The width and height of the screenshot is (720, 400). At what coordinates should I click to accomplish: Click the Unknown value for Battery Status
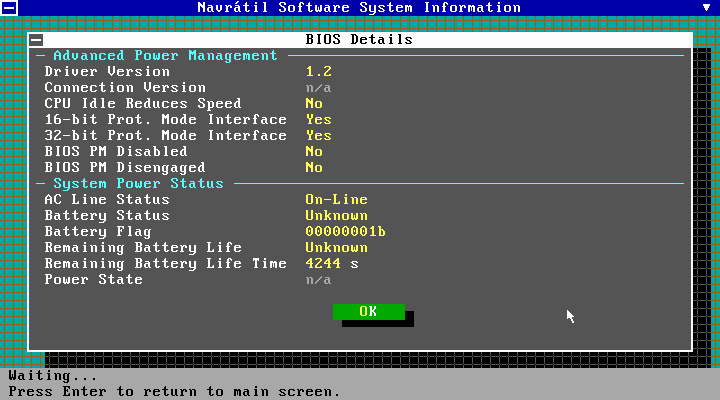point(336,216)
